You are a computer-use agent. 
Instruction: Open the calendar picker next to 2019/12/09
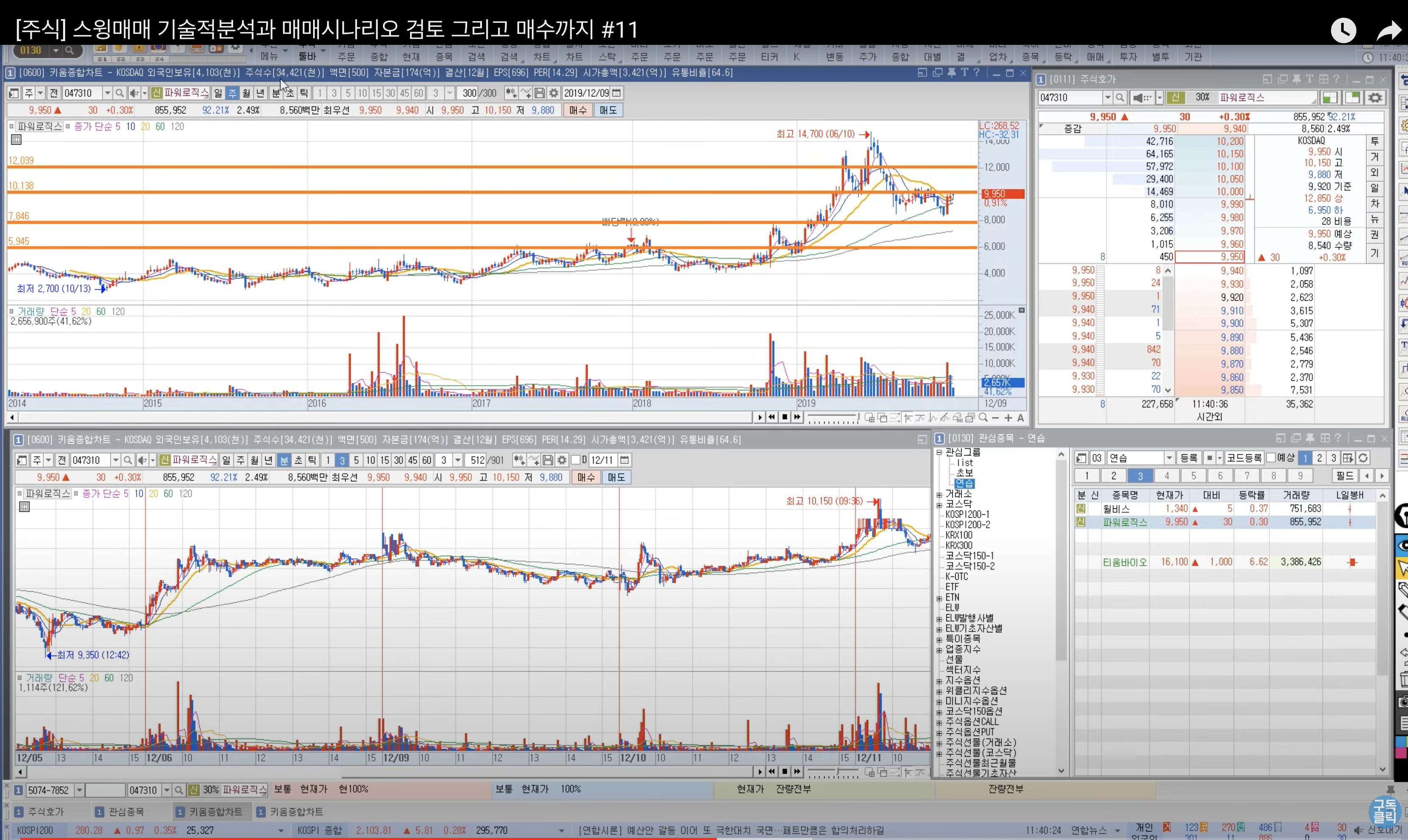tap(617, 93)
